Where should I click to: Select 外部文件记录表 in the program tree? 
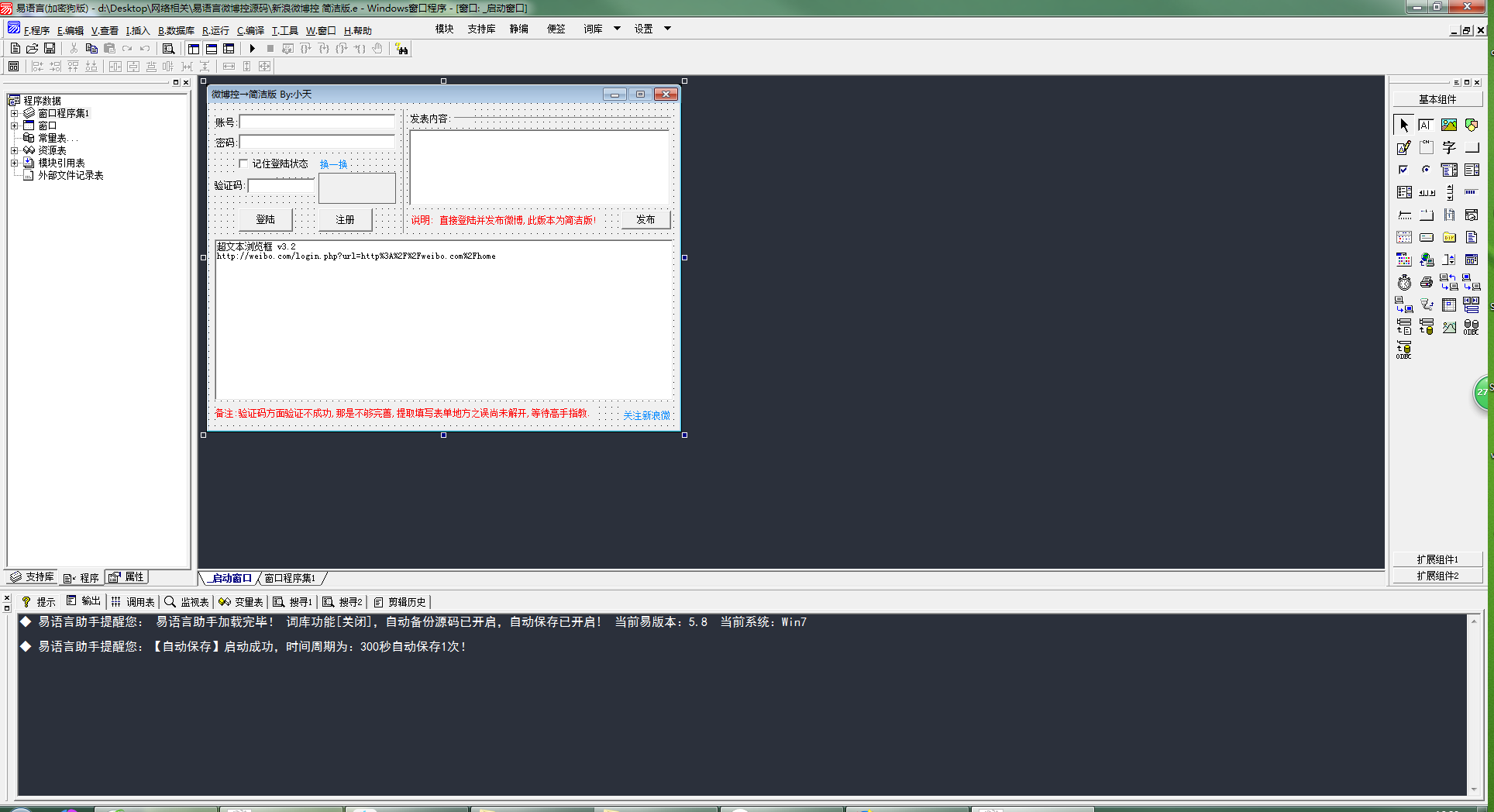coord(71,175)
